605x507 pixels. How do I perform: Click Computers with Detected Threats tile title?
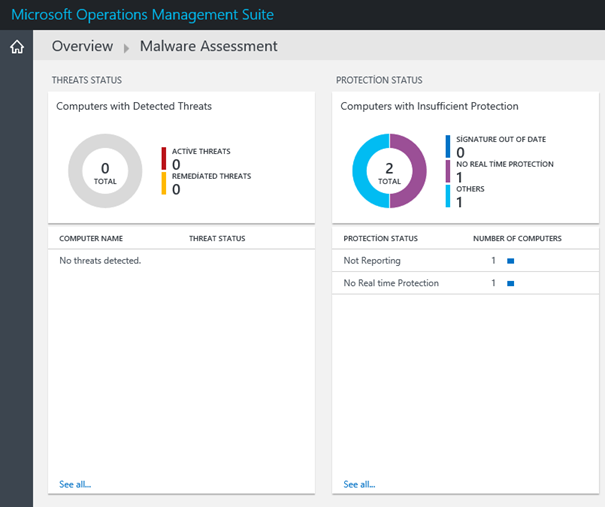point(134,106)
